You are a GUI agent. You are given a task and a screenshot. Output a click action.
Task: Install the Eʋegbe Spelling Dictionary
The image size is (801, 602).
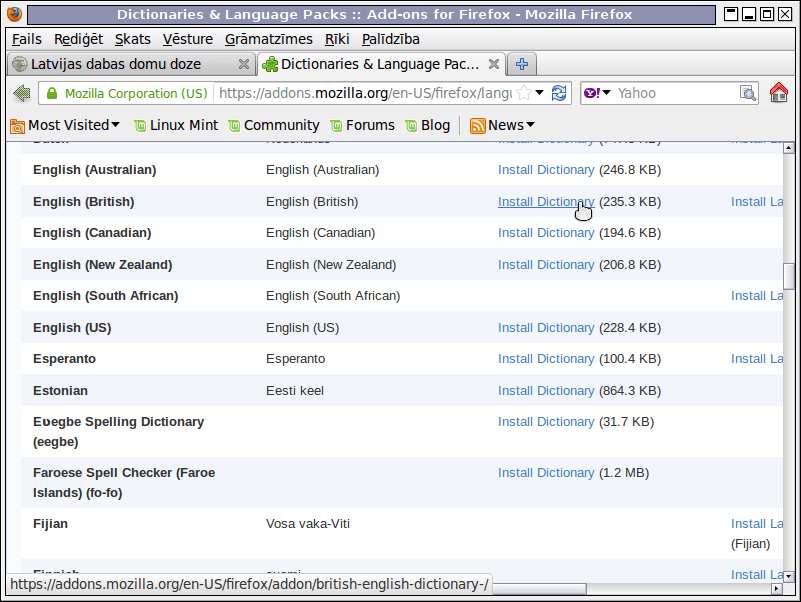[x=546, y=422]
